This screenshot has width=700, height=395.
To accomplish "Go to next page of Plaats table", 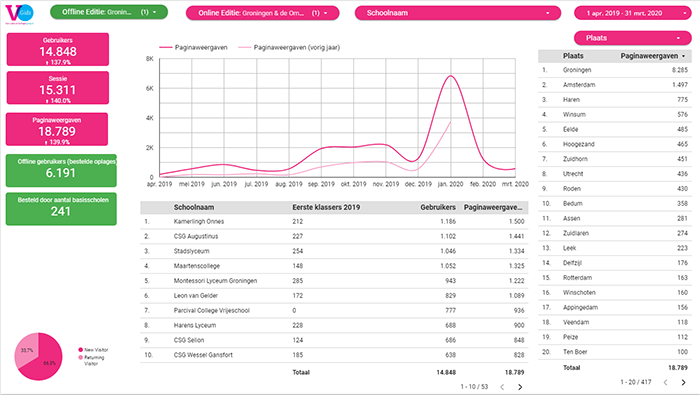I will click(683, 382).
